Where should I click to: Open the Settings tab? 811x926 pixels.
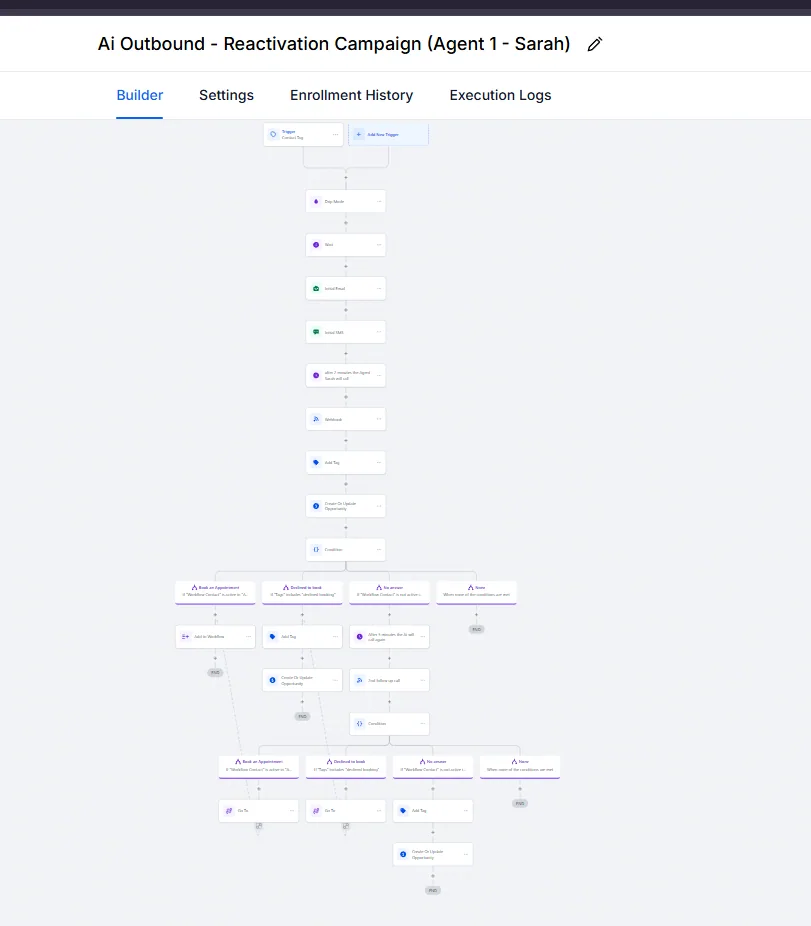226,95
